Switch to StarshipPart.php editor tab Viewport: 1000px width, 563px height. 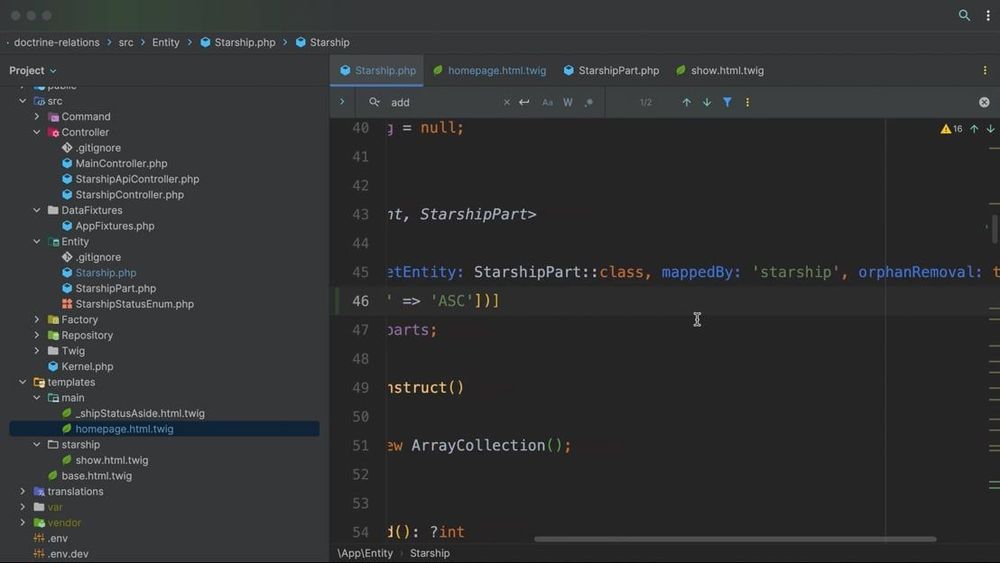click(x=611, y=70)
